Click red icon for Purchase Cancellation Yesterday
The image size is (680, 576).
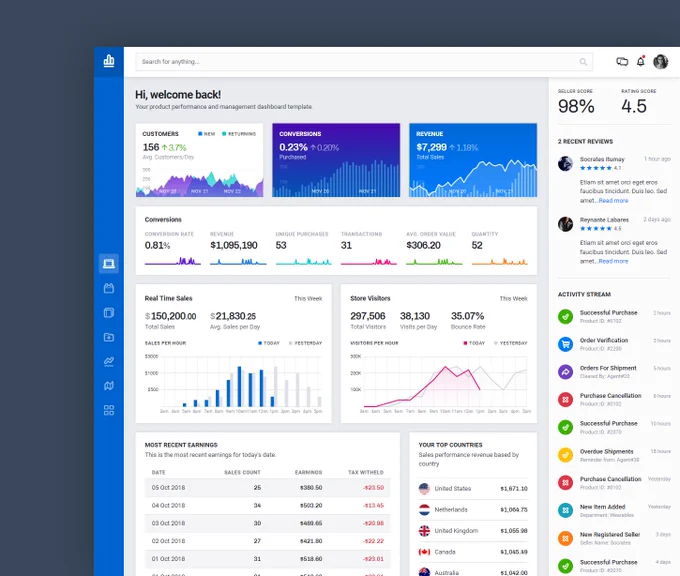tap(565, 483)
